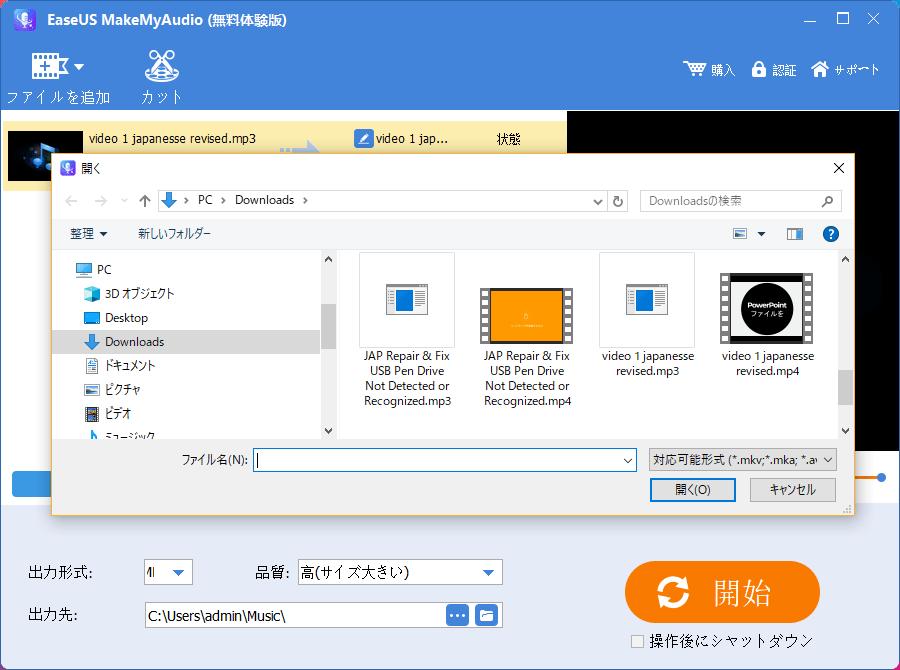This screenshot has width=900, height=670.
Task: Select the カット (Cut) scissors tool
Action: tap(161, 66)
